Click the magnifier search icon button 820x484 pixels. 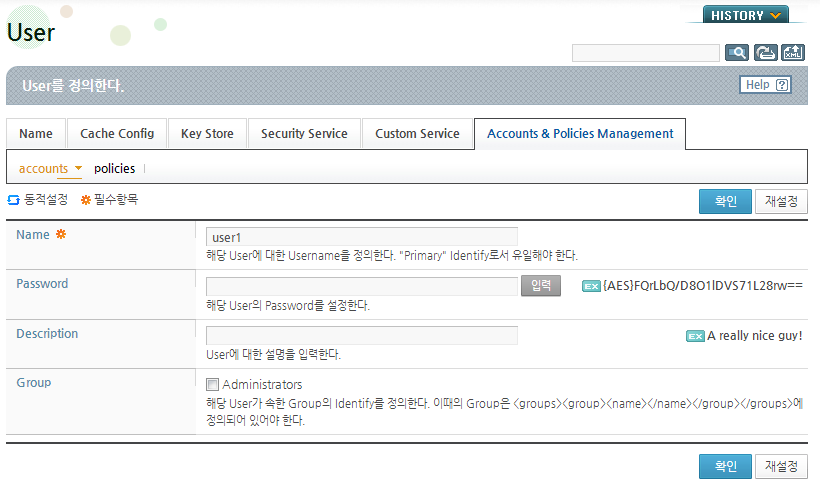point(737,53)
